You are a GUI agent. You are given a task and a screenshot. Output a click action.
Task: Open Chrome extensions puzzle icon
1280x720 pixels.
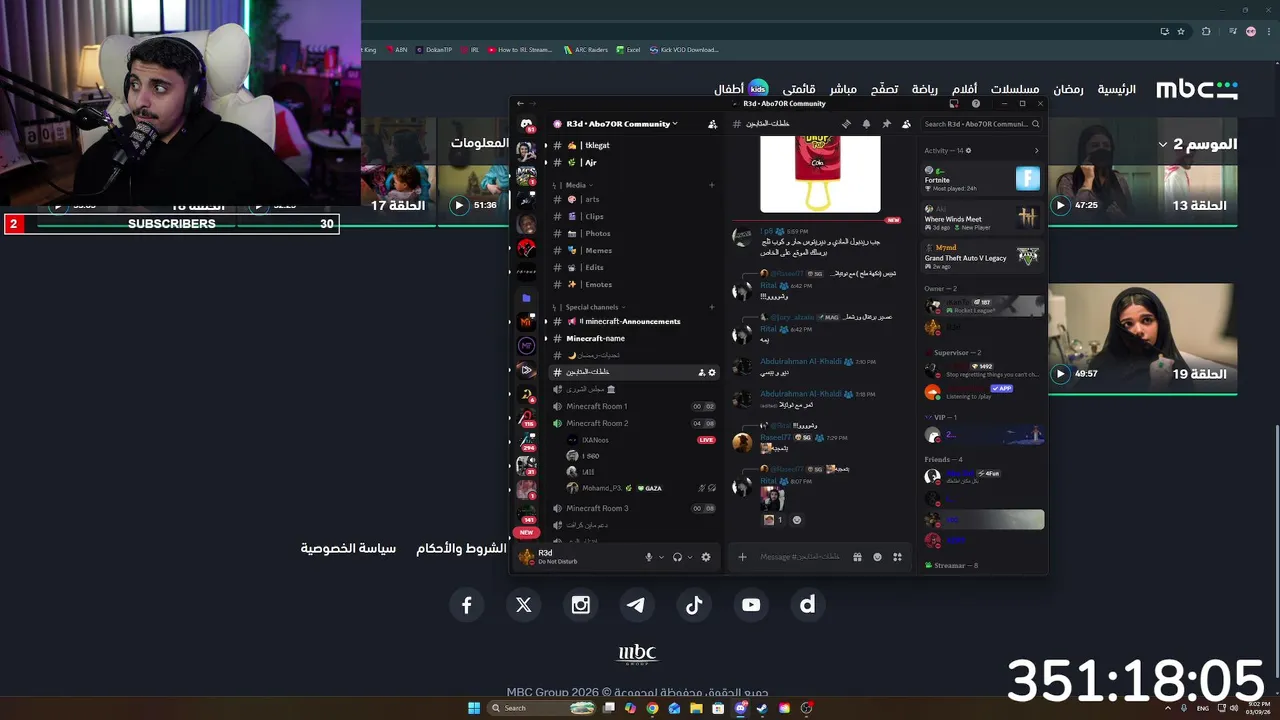click(1206, 31)
